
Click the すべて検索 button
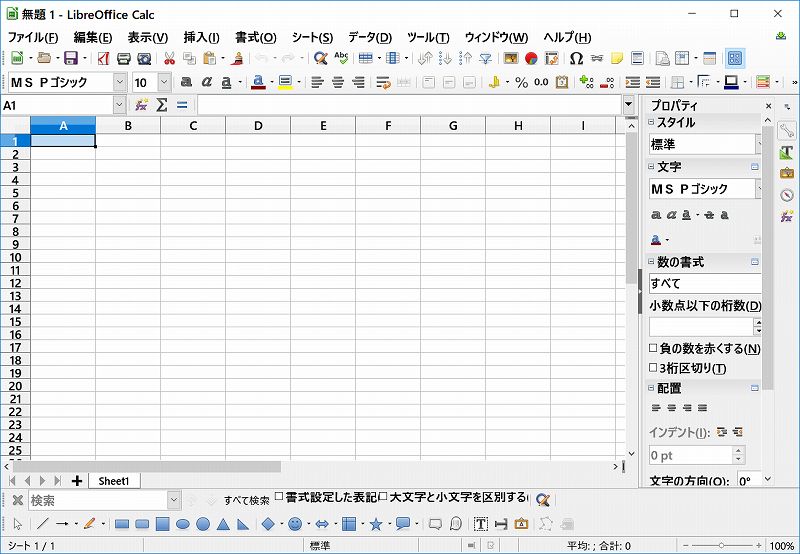pos(246,500)
